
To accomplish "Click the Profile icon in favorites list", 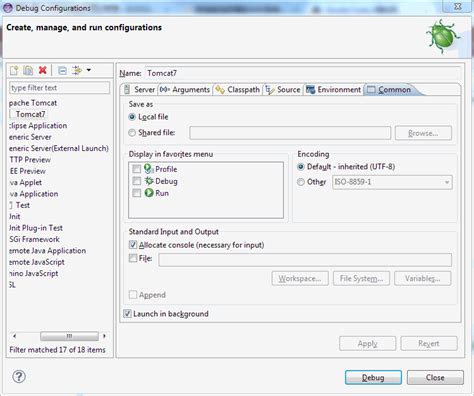I will coord(149,169).
